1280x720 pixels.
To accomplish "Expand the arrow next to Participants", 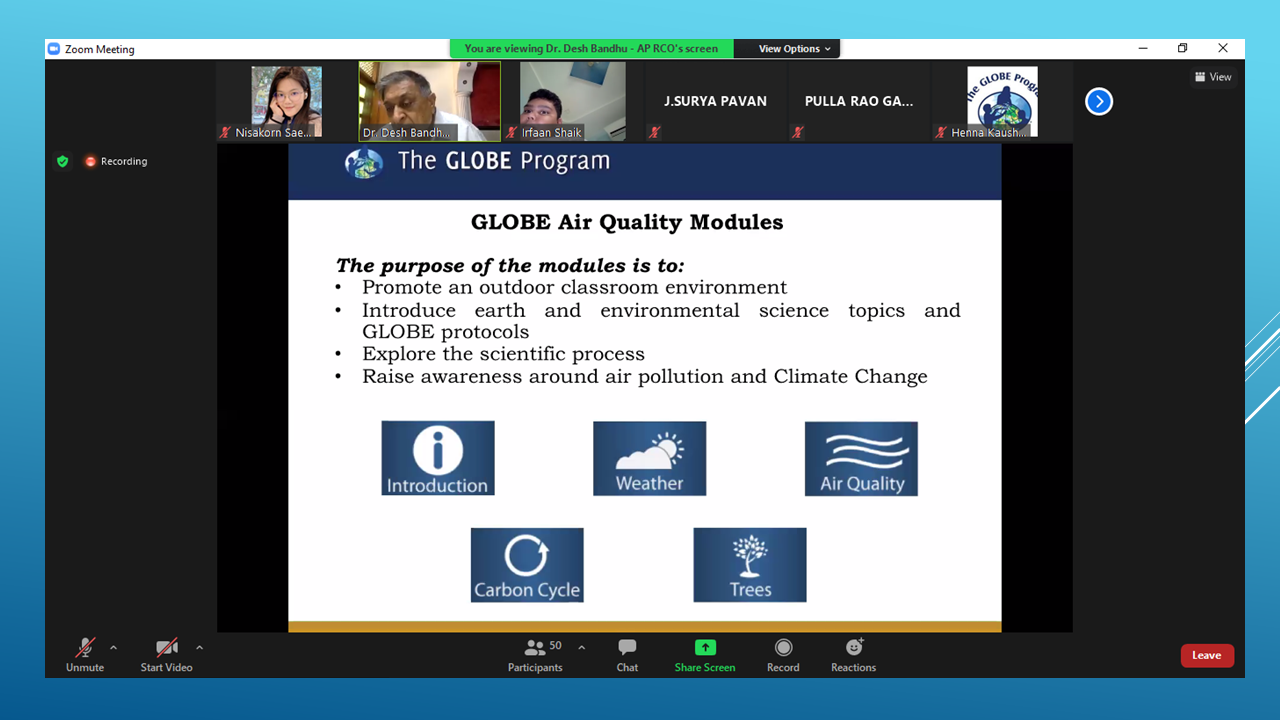I will [x=582, y=648].
